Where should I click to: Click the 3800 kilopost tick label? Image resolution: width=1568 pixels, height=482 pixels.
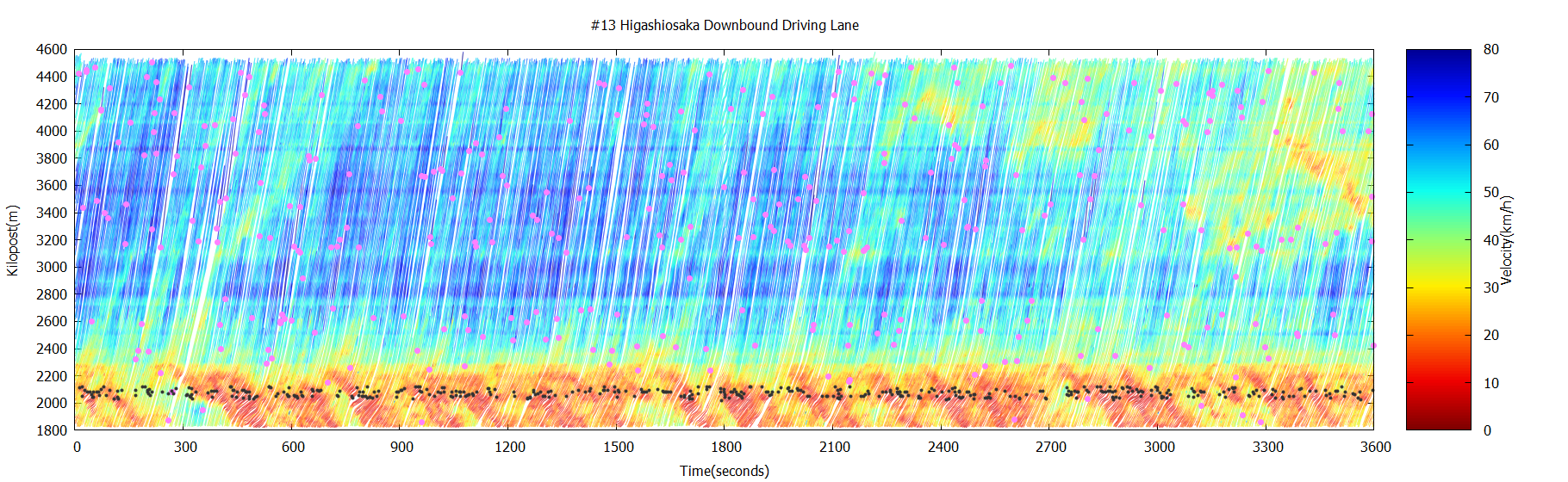pyautogui.click(x=52, y=158)
